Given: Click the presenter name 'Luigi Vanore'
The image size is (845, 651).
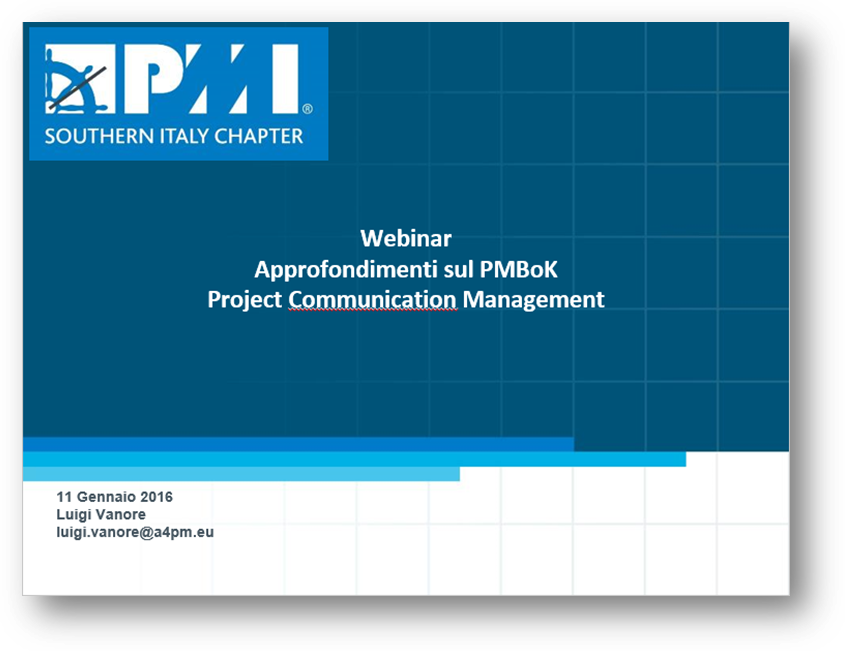Looking at the screenshot, I should tap(101, 514).
